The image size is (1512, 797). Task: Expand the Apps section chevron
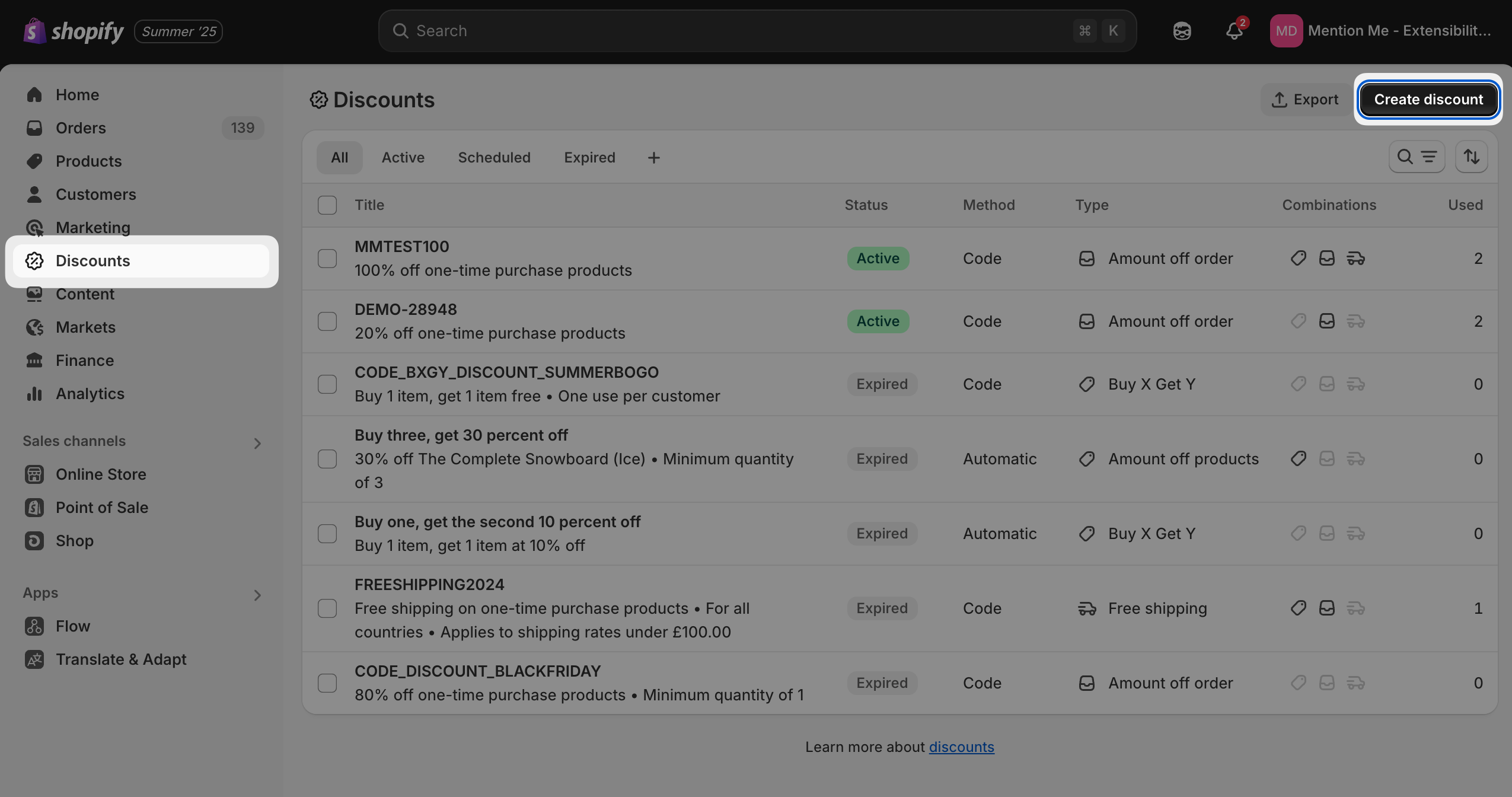point(257,595)
